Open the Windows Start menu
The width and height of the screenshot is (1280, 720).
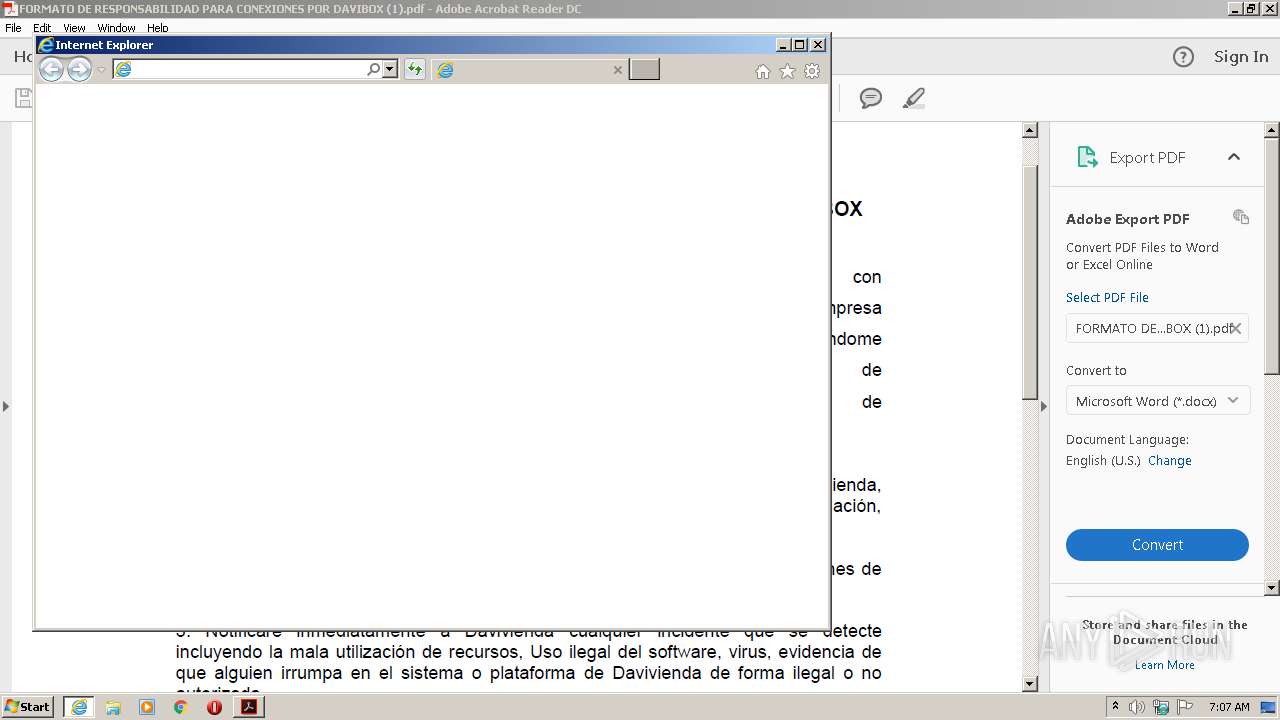coord(28,707)
